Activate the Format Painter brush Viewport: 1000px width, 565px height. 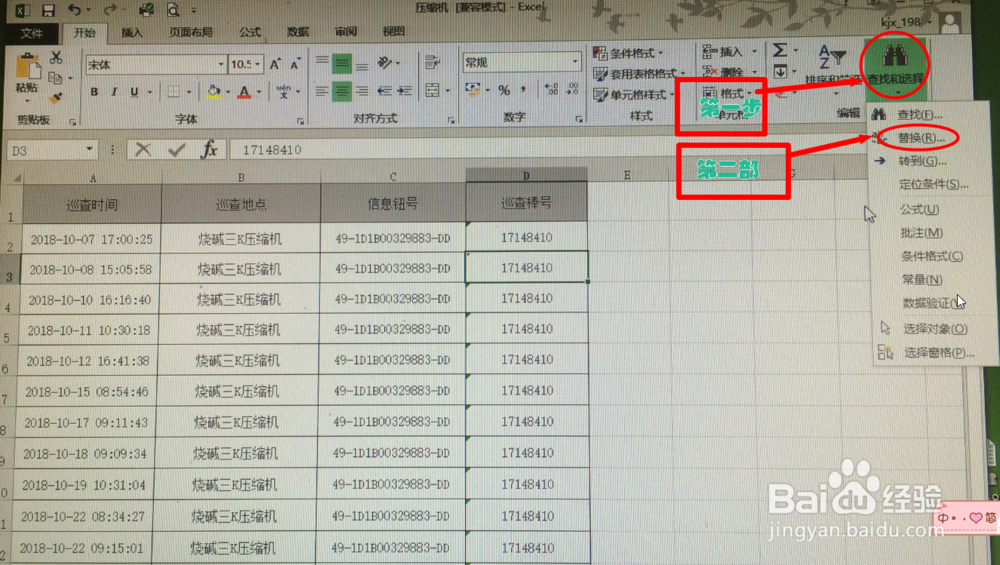coord(56,98)
